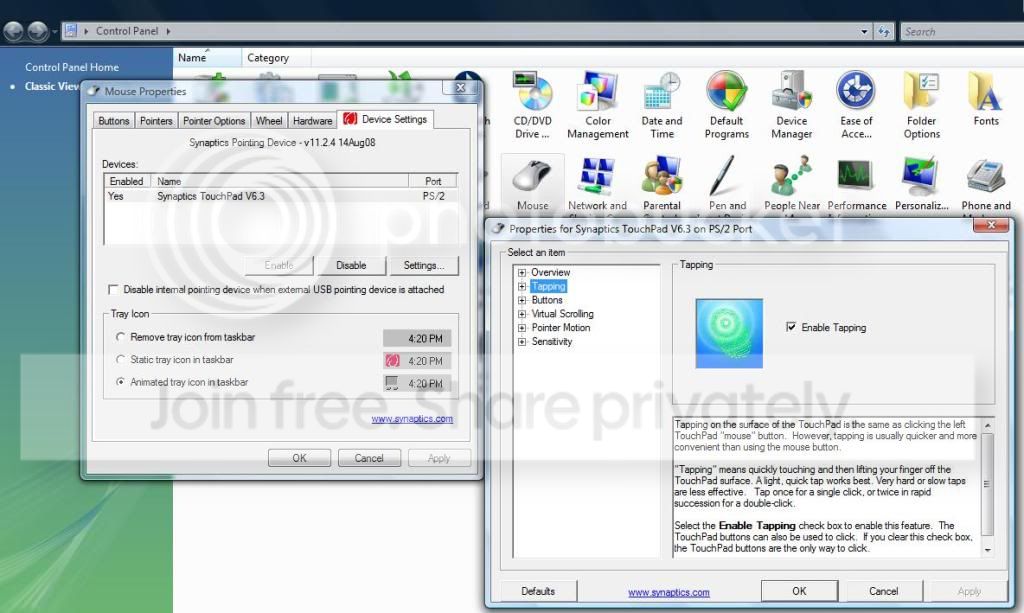Click the Search input field
The width and height of the screenshot is (1024, 613).
961,31
